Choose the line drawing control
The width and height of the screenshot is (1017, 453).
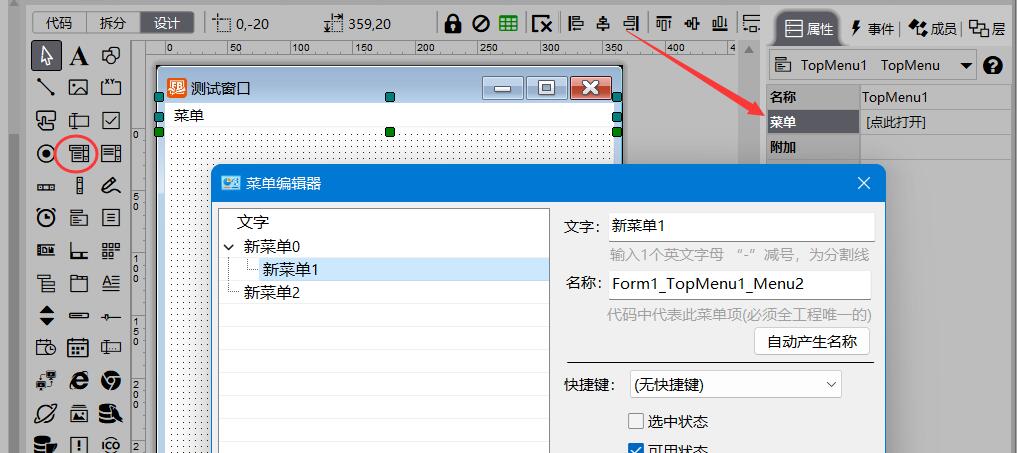[x=46, y=87]
